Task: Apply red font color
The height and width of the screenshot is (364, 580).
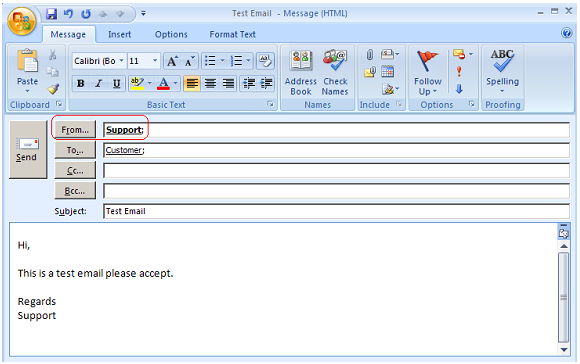Action: [163, 83]
